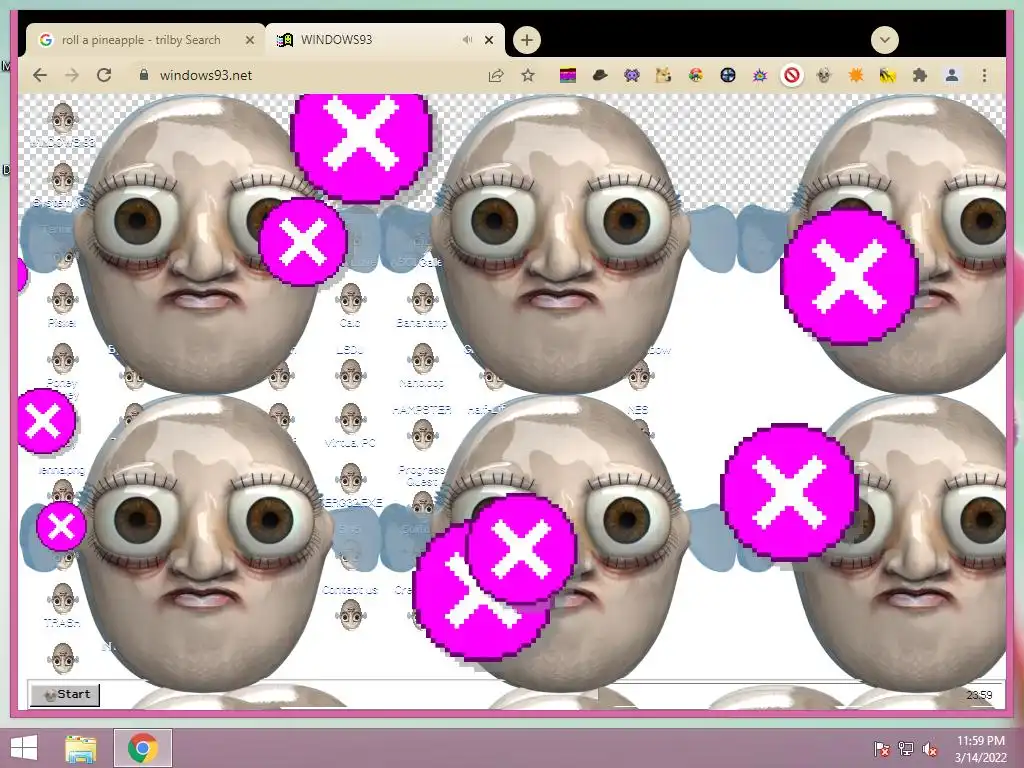Activate the Chrome taskbar icon

click(x=143, y=748)
